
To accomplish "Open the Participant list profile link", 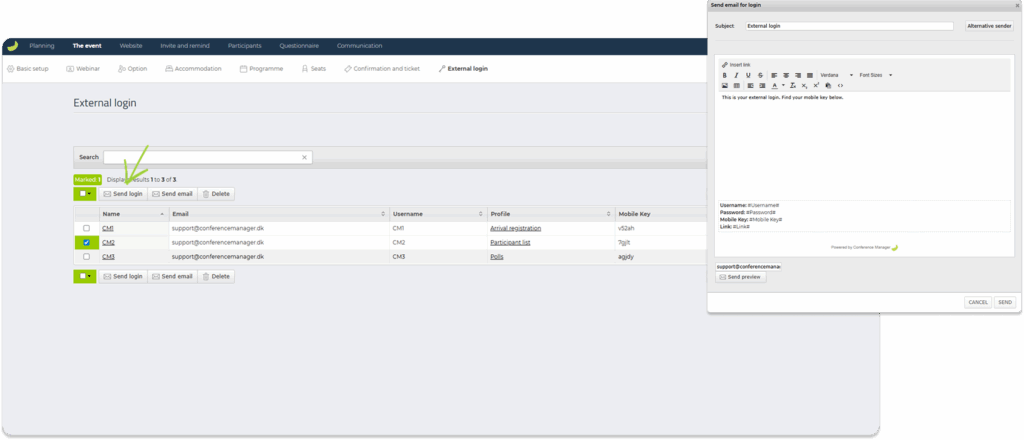I will [x=512, y=242].
